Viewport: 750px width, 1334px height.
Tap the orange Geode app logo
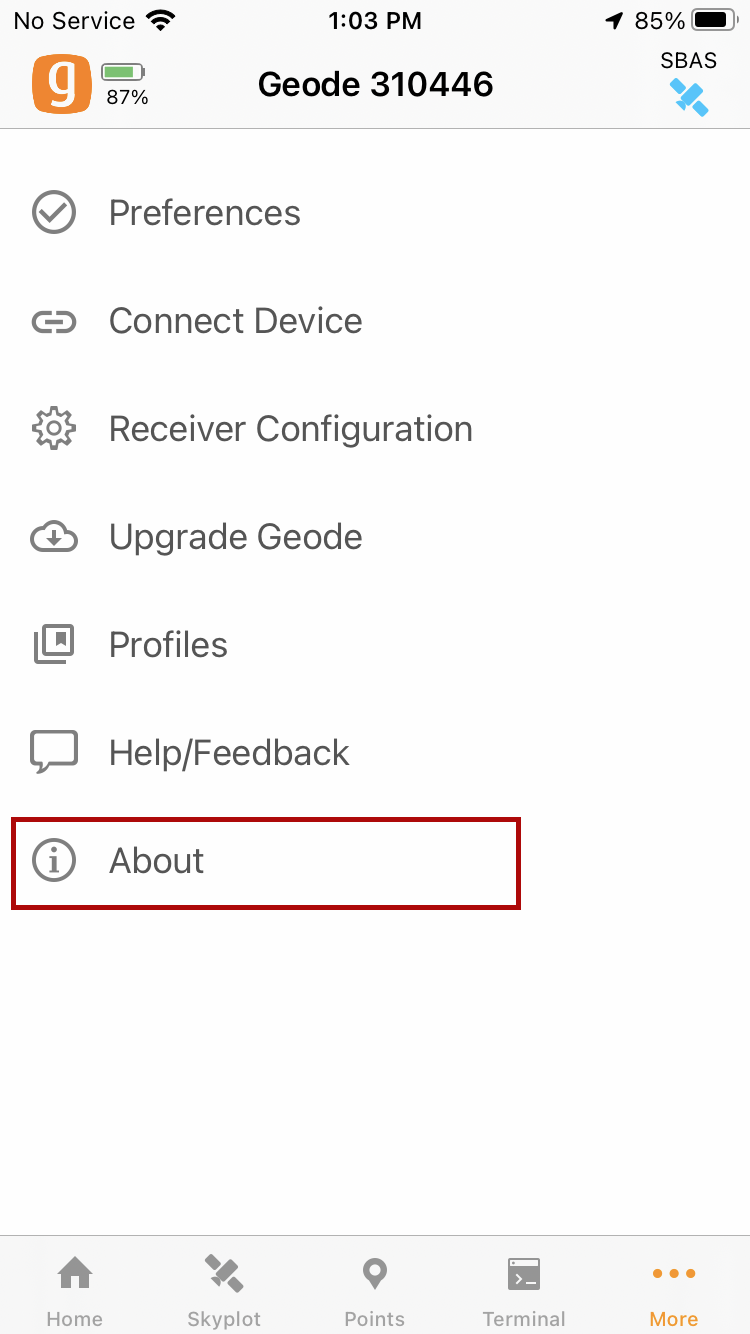[x=62, y=84]
